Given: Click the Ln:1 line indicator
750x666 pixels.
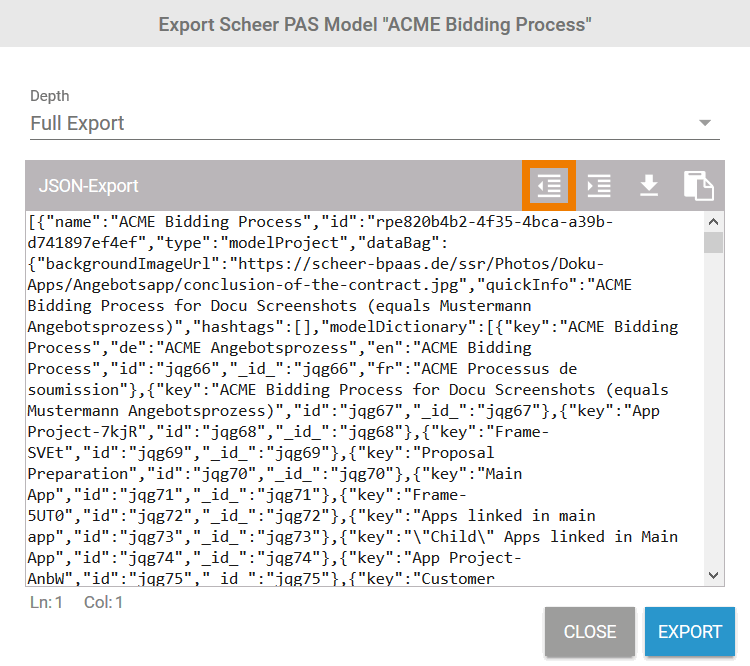Looking at the screenshot, I should pos(46,603).
